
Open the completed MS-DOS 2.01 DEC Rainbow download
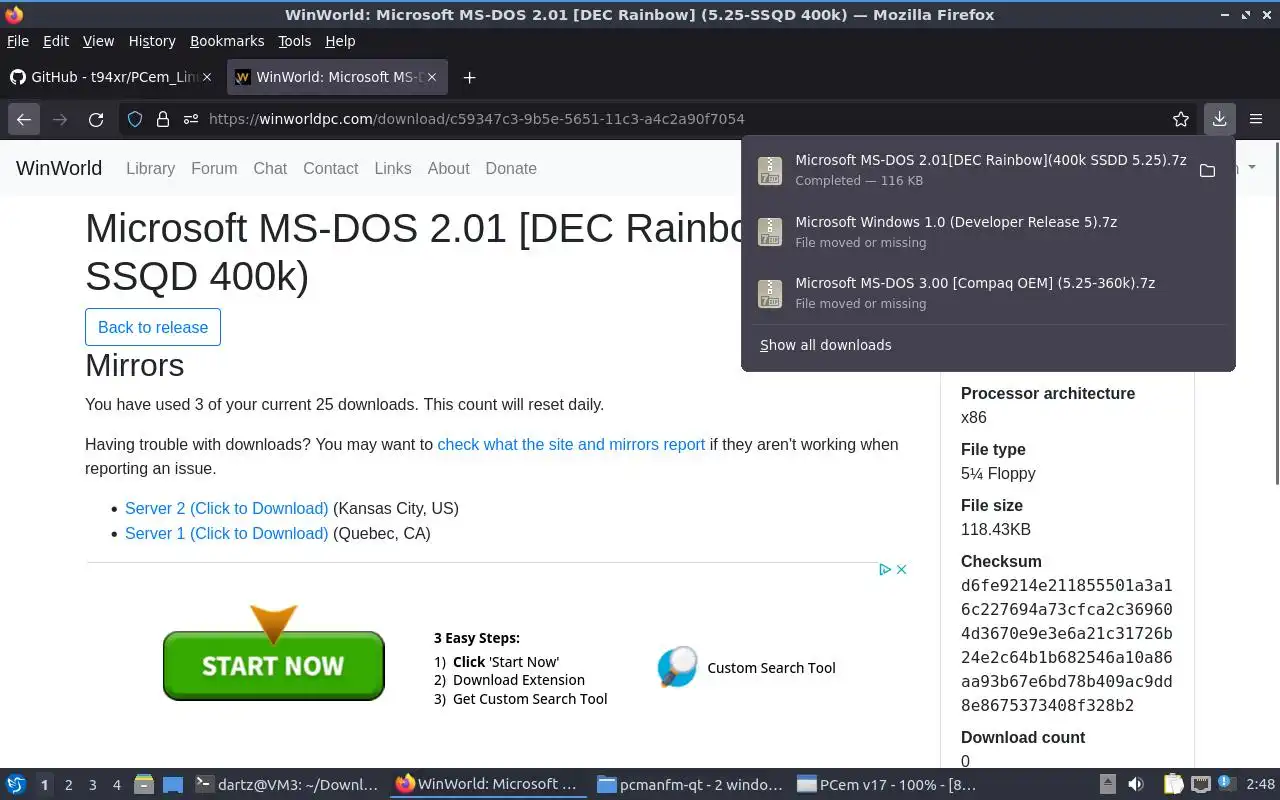[970, 170]
